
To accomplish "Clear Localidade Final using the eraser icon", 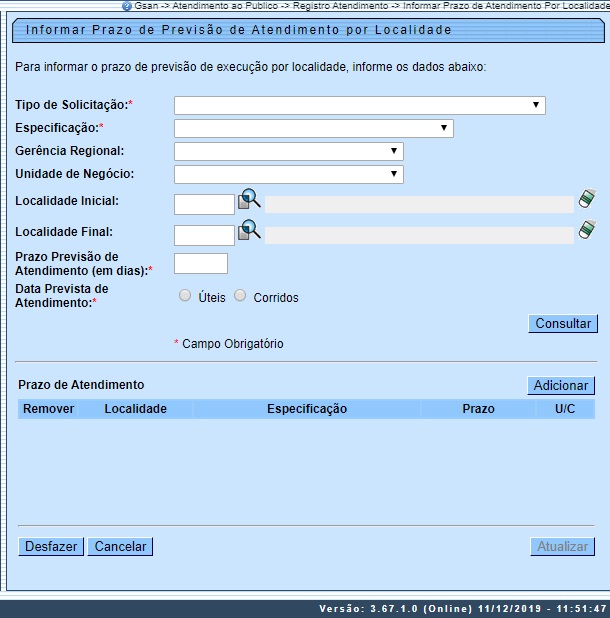I will pyautogui.click(x=587, y=229).
